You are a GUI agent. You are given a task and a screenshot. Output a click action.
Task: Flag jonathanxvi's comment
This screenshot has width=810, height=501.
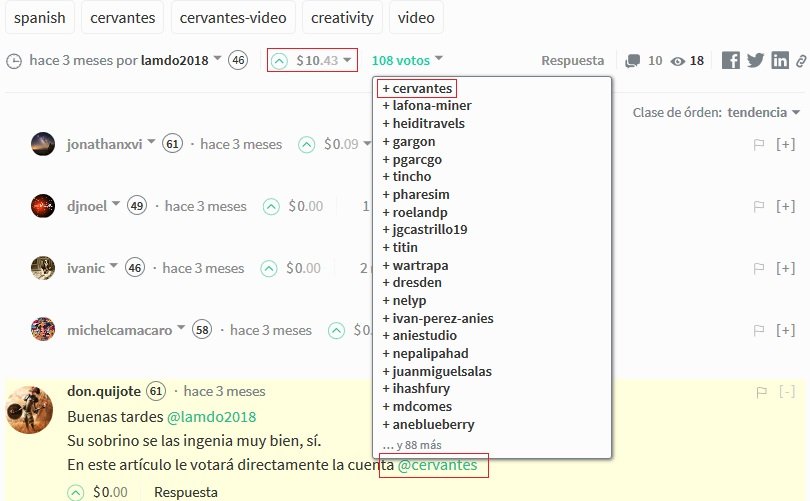[759, 145]
